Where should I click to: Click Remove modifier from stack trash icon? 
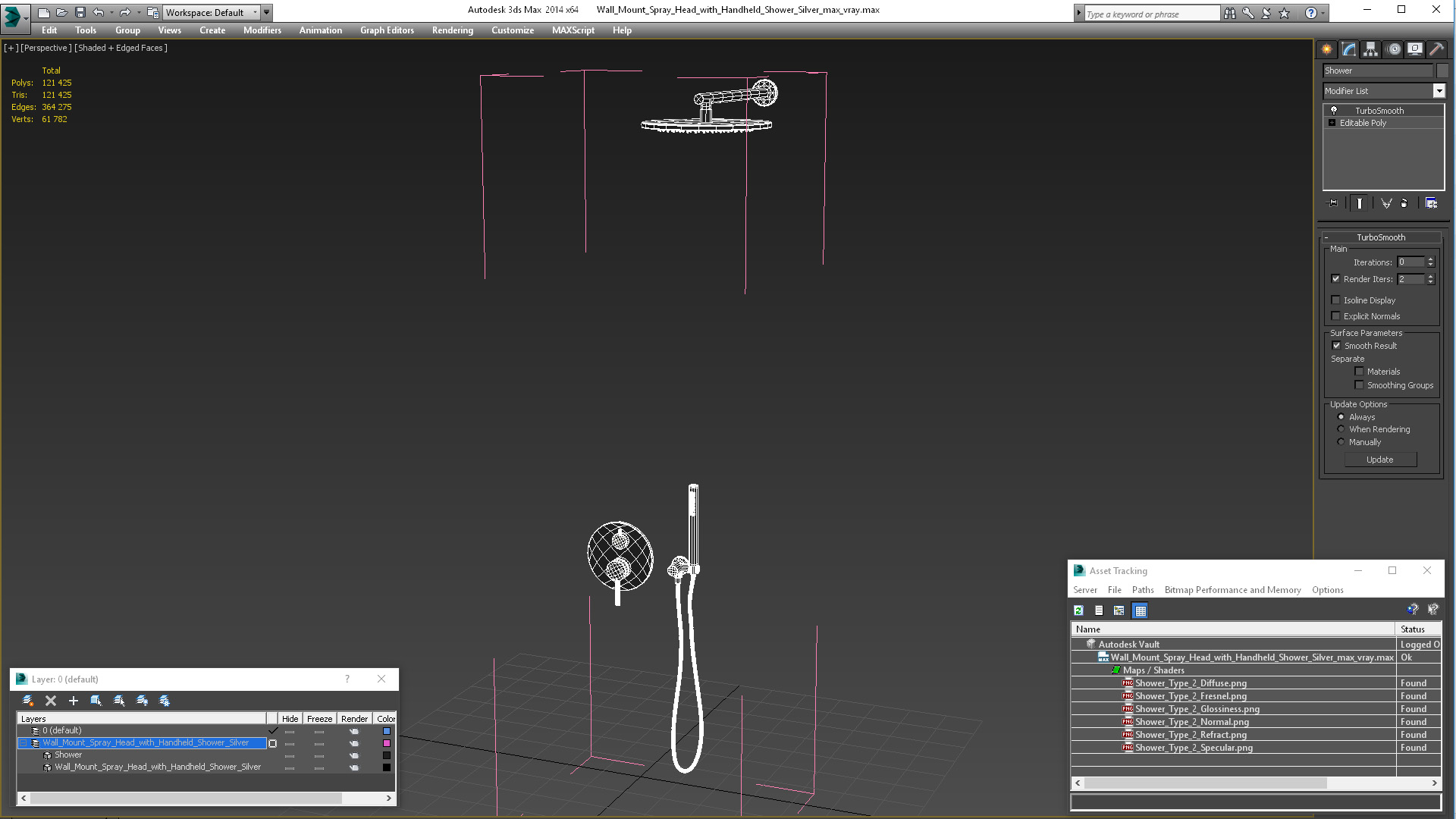point(1404,203)
